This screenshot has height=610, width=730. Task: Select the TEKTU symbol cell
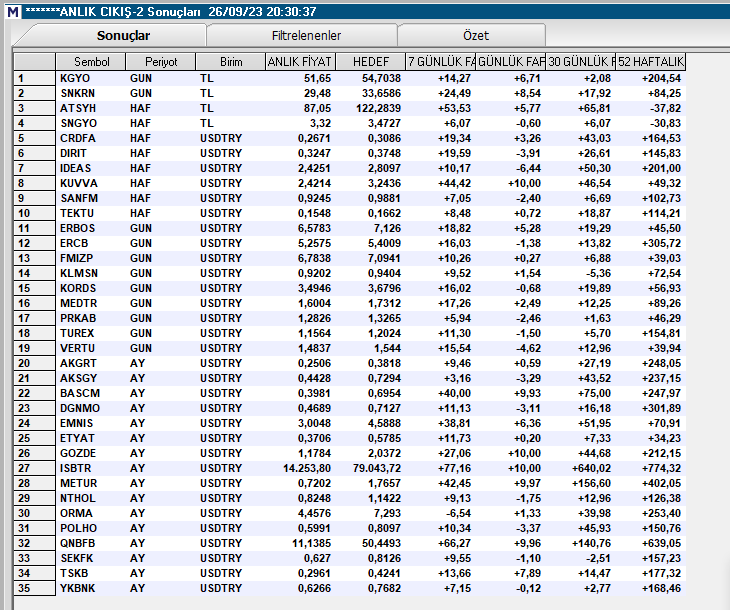(x=91, y=213)
